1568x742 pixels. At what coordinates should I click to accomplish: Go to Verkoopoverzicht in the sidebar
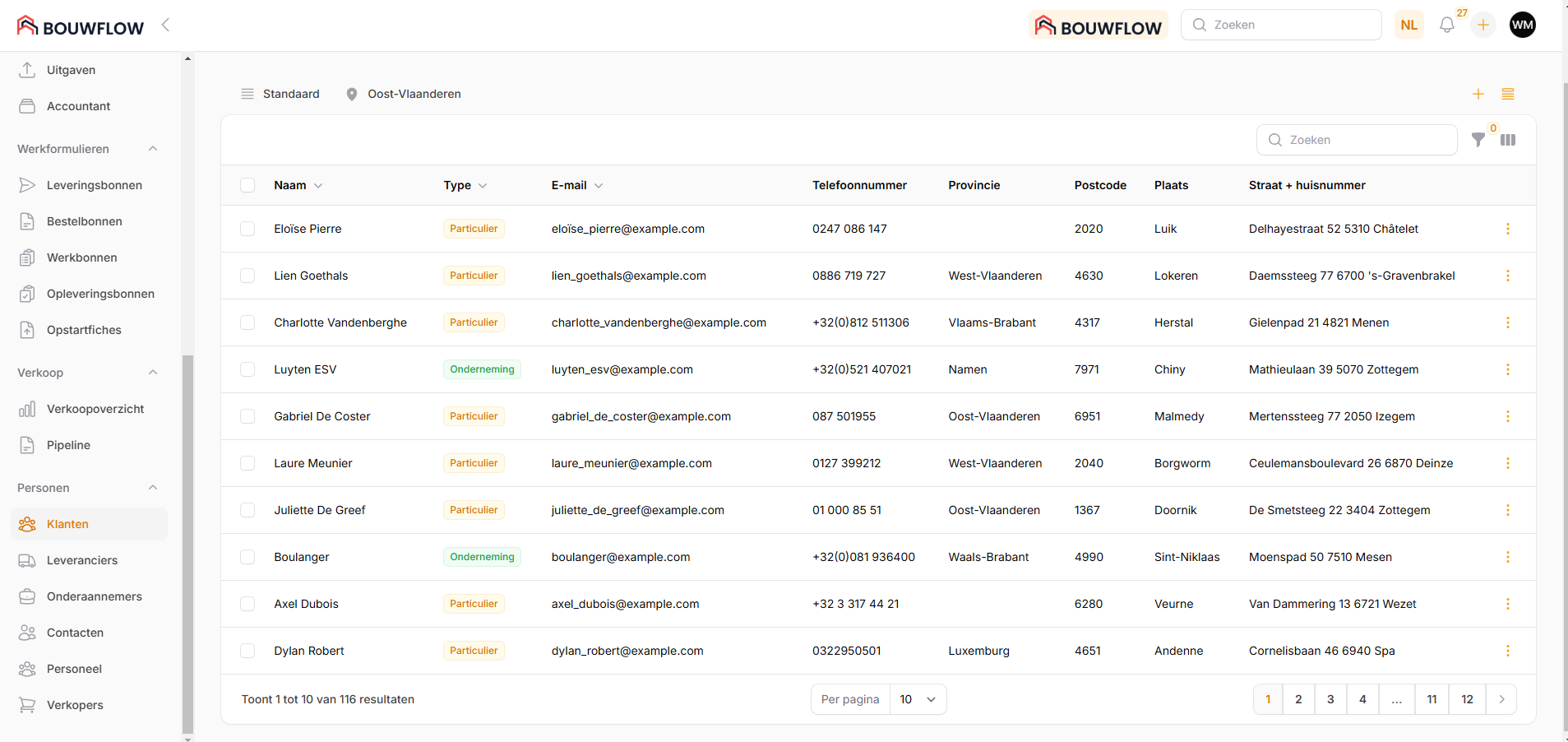point(95,409)
